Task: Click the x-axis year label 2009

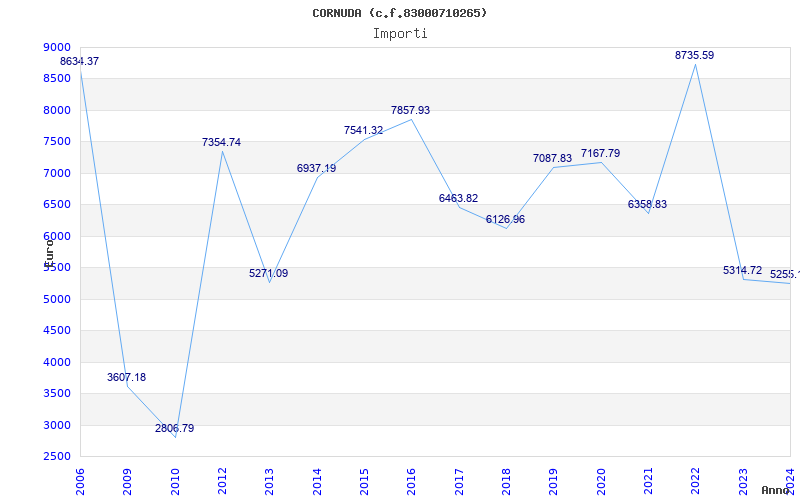Action: (128, 482)
